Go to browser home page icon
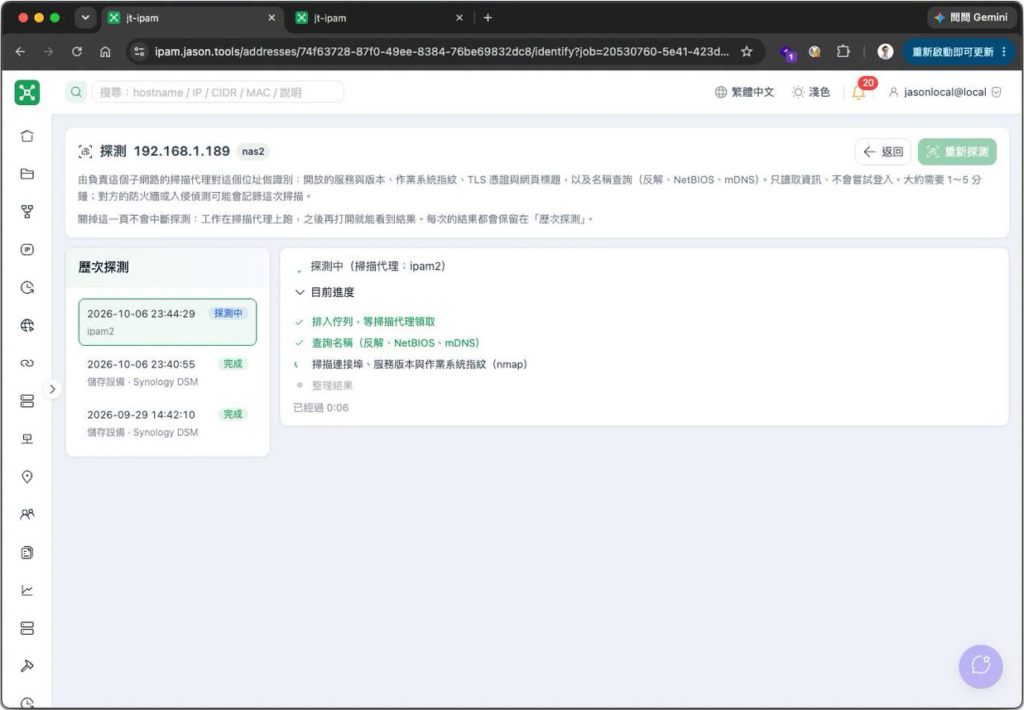The height and width of the screenshot is (710, 1024). pos(105,52)
